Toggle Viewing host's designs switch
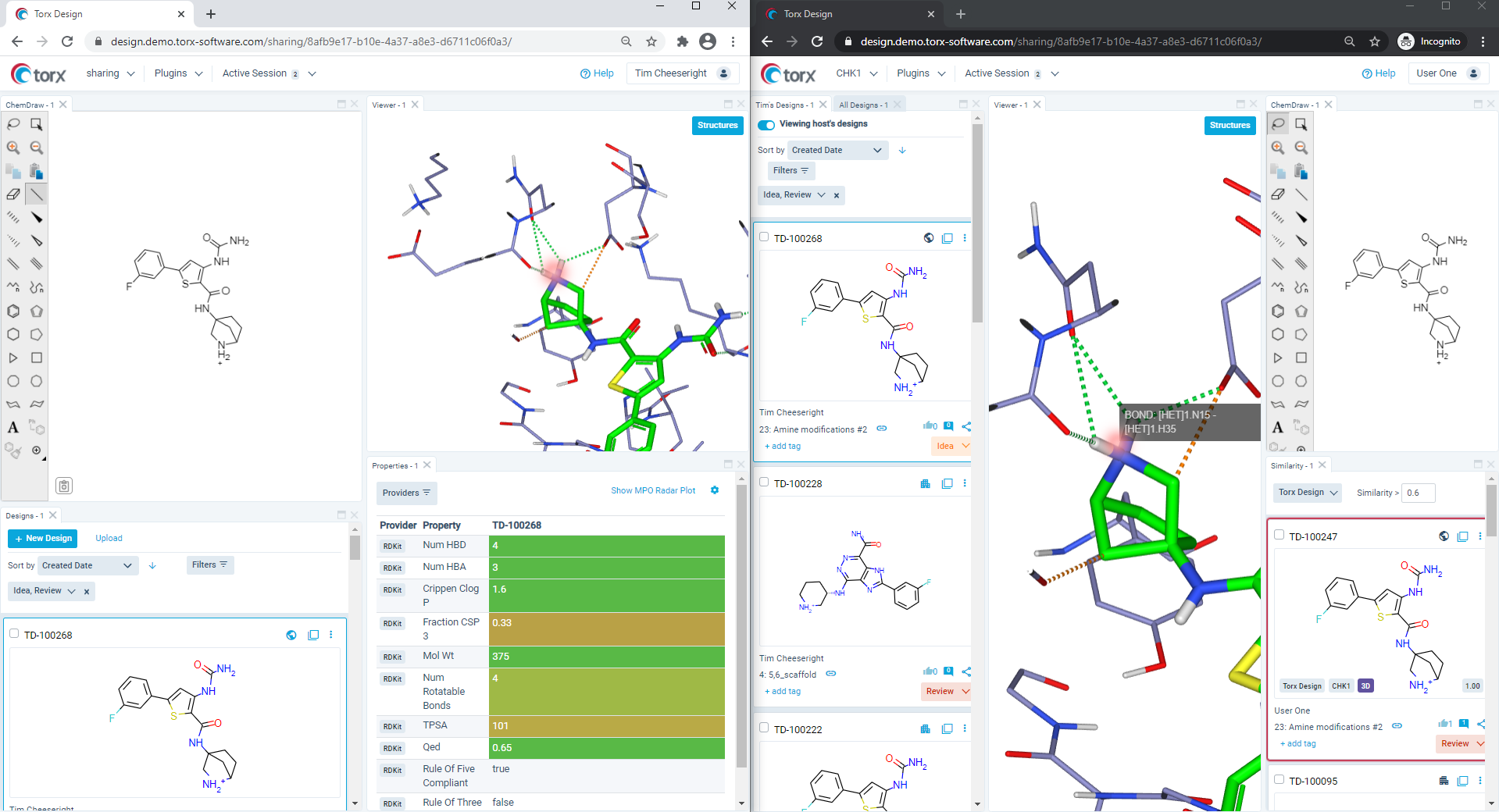The width and height of the screenshot is (1499, 812). [766, 125]
